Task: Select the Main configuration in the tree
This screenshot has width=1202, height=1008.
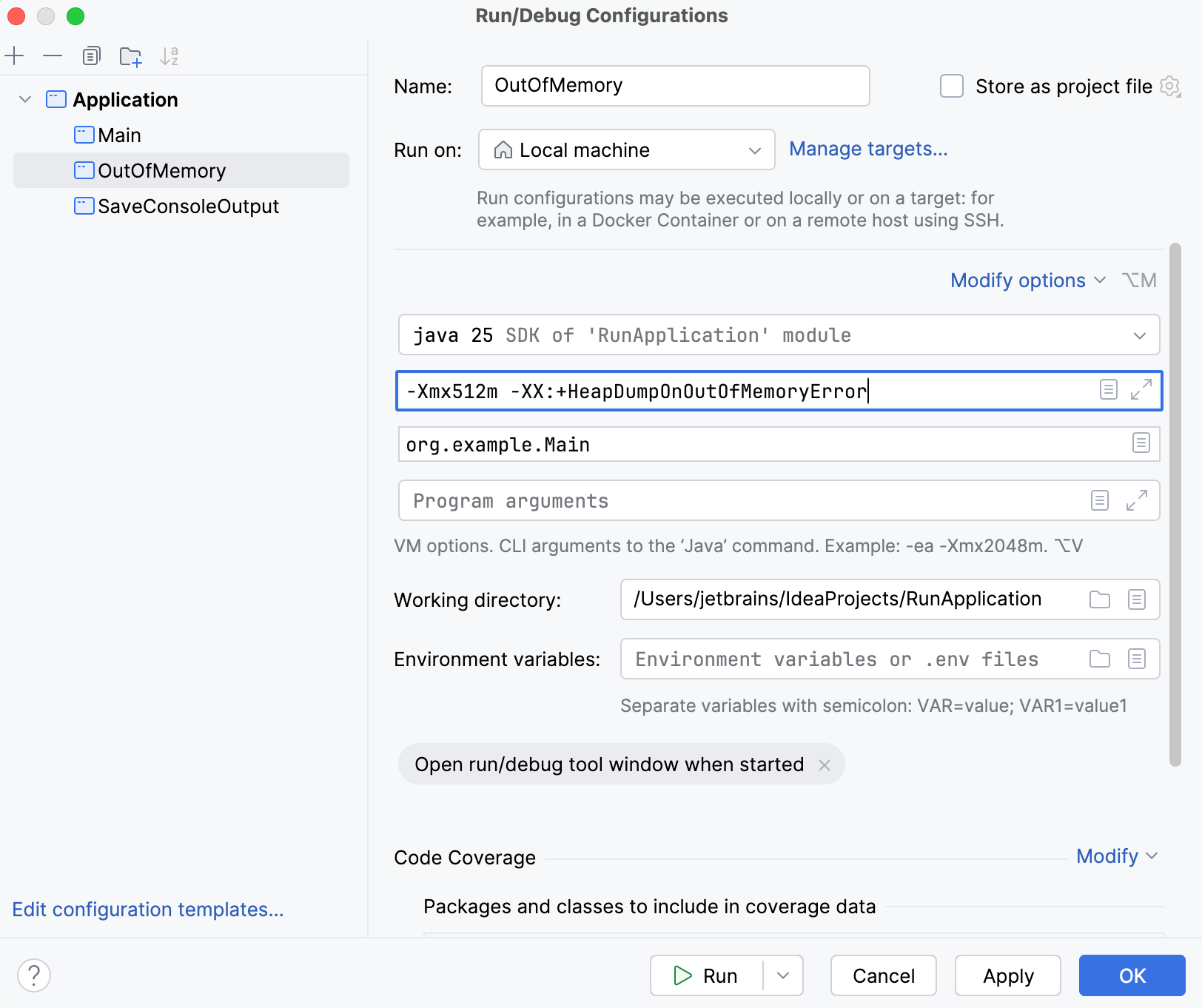Action: [x=119, y=135]
